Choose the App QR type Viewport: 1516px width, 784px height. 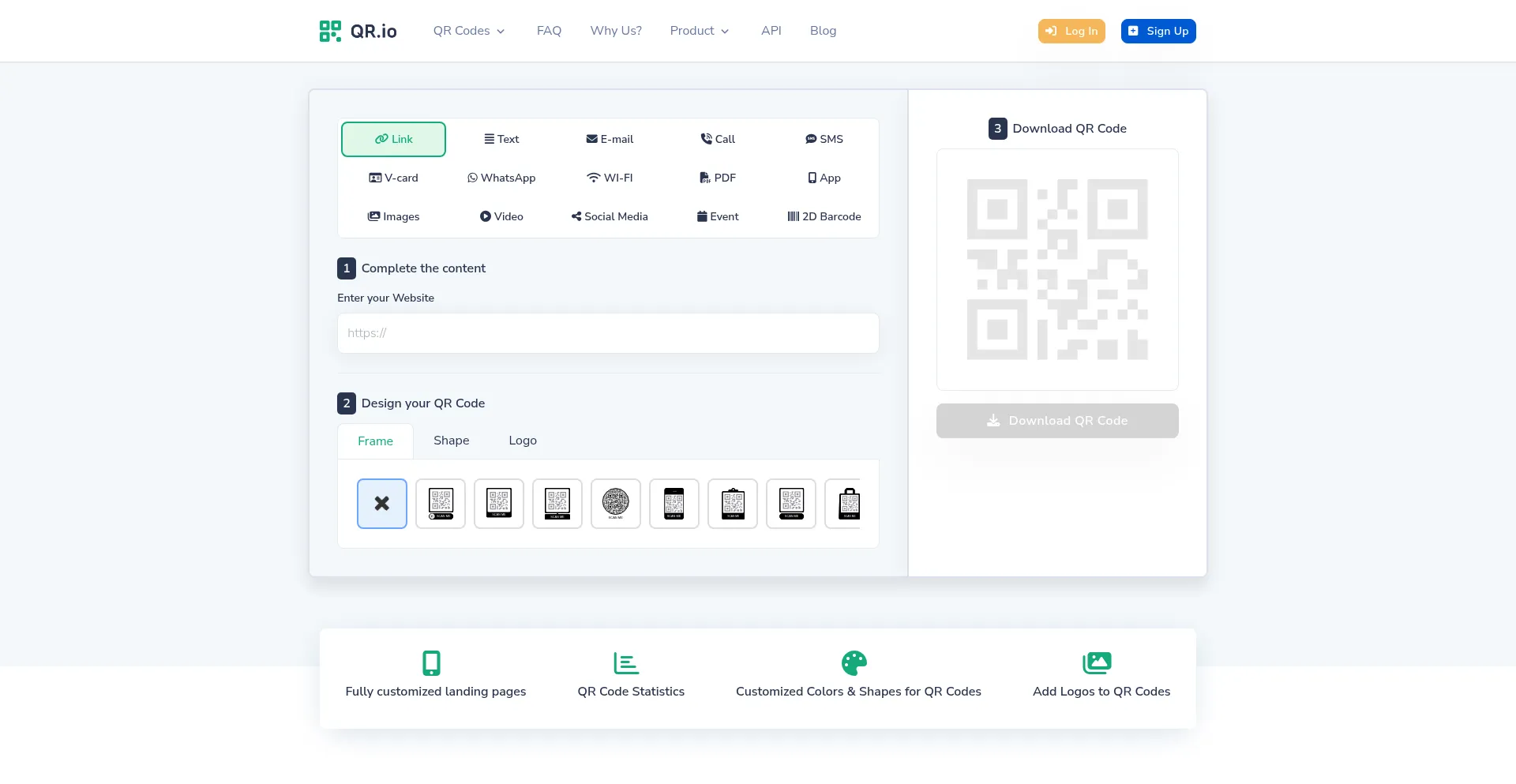824,178
